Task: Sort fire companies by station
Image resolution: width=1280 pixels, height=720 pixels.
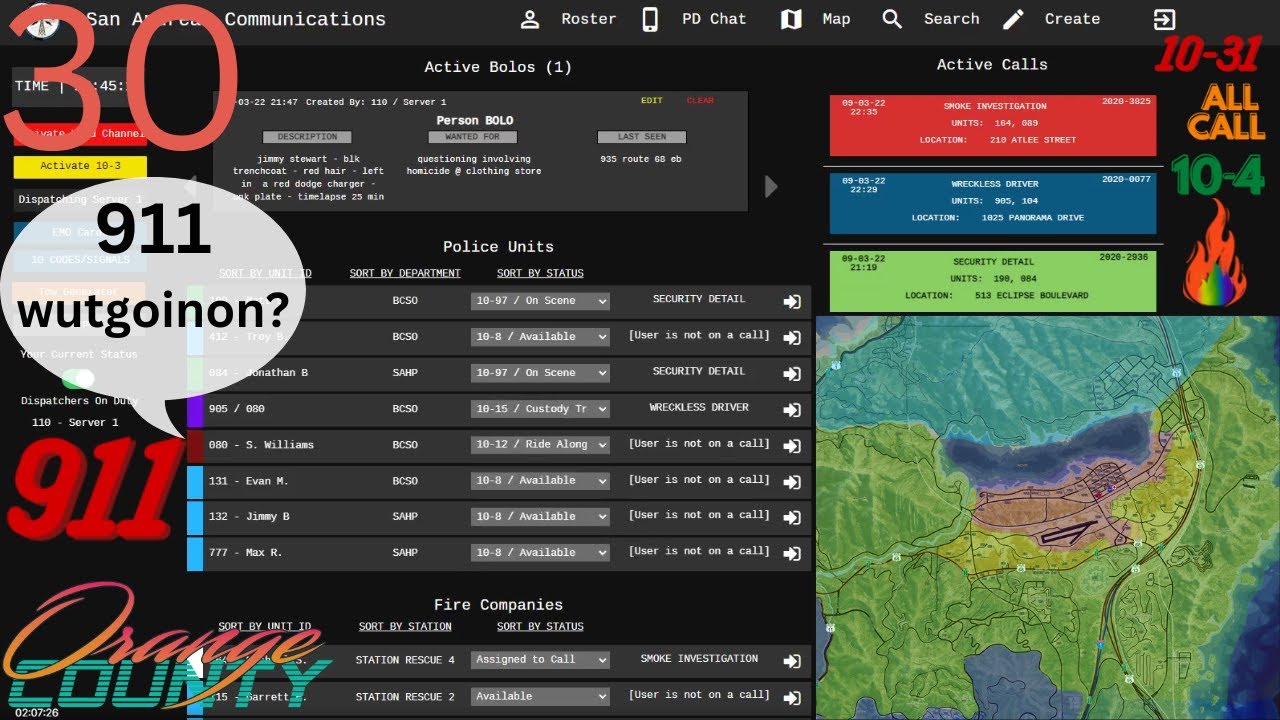Action: point(405,626)
